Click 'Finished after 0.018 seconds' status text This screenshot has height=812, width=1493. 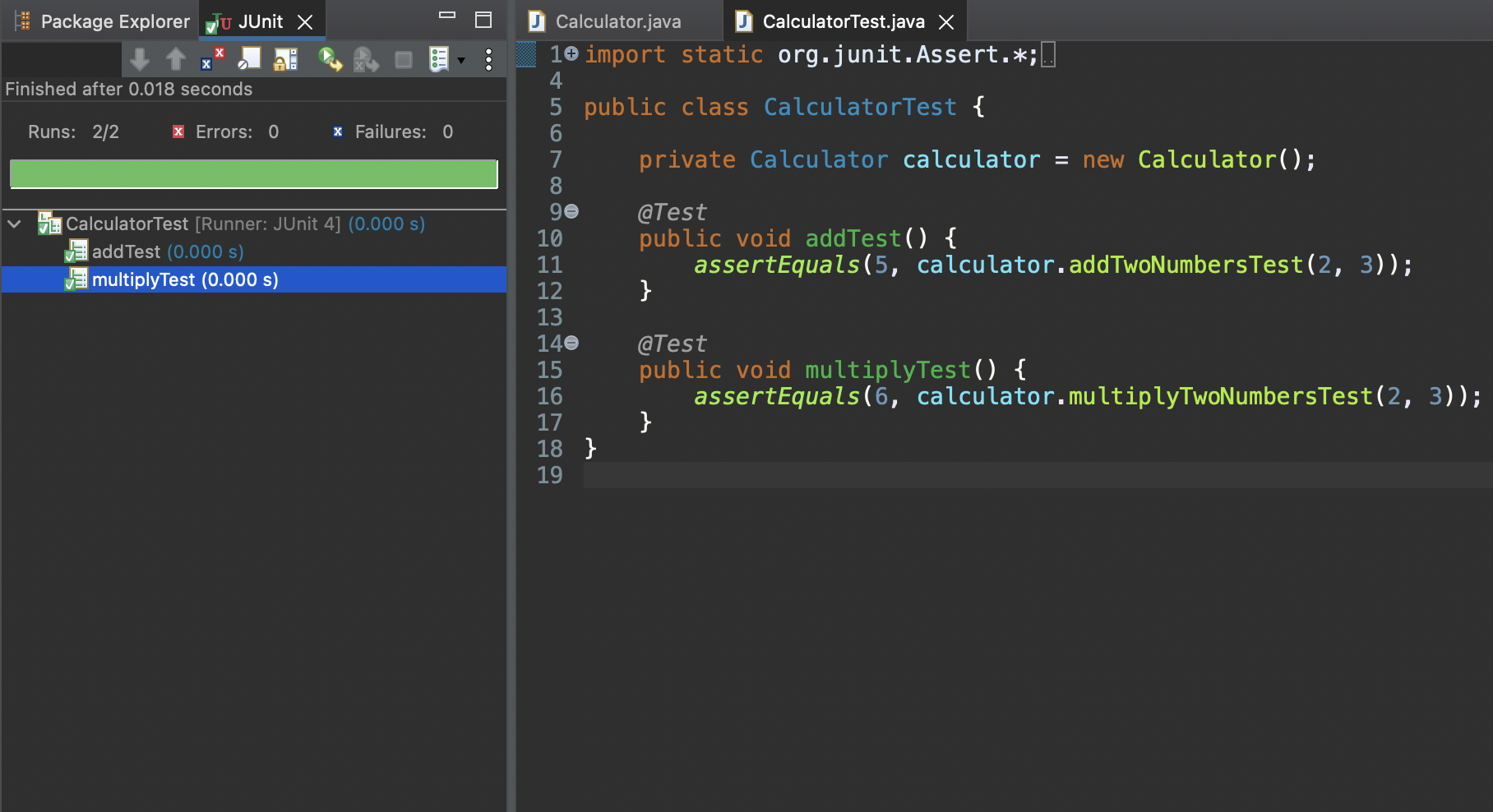point(129,89)
